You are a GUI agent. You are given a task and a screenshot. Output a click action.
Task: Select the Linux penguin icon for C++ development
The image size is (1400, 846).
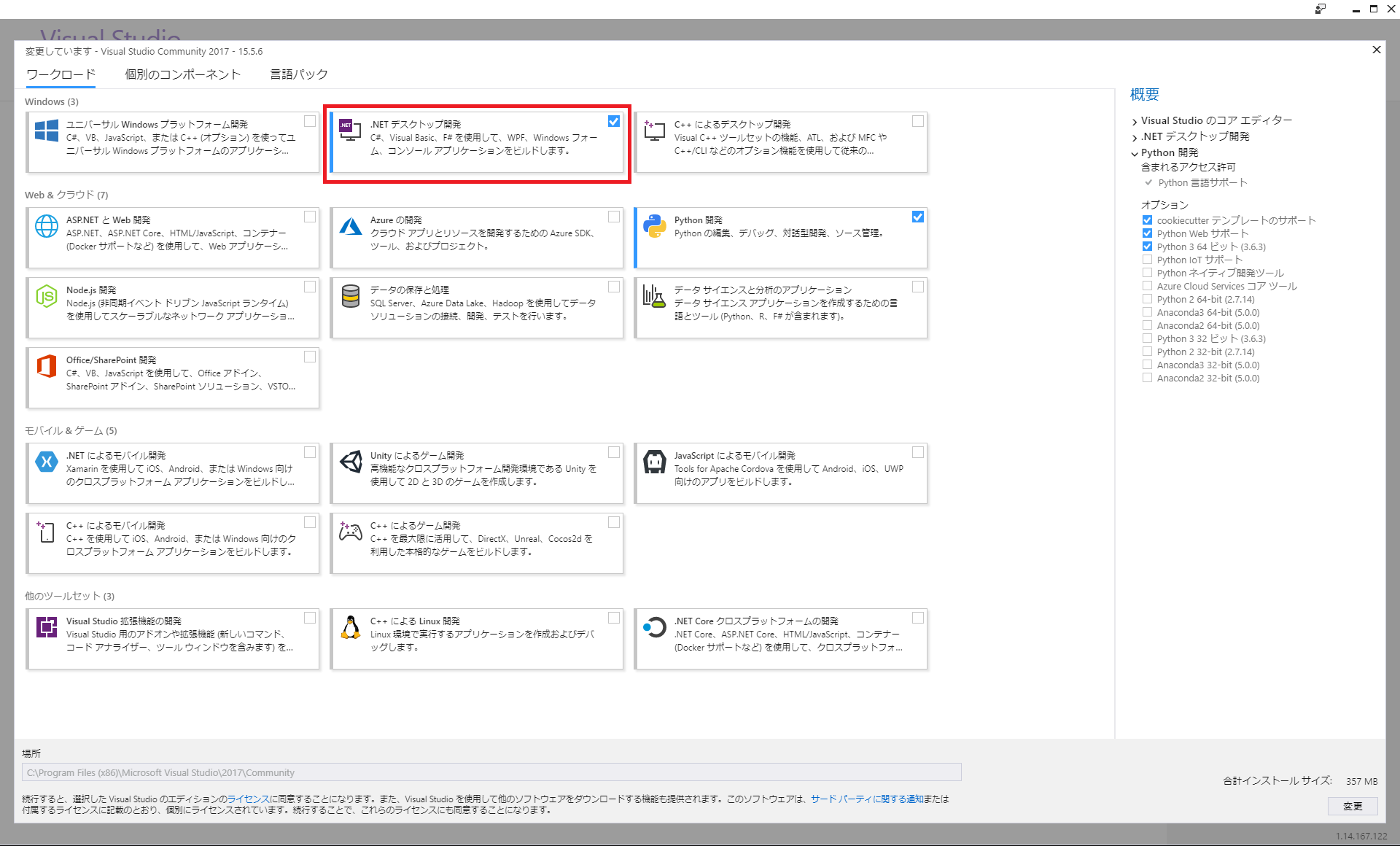(x=351, y=628)
